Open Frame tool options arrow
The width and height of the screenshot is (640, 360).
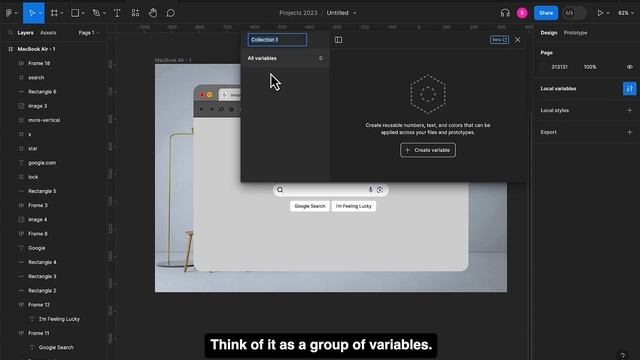(62, 13)
